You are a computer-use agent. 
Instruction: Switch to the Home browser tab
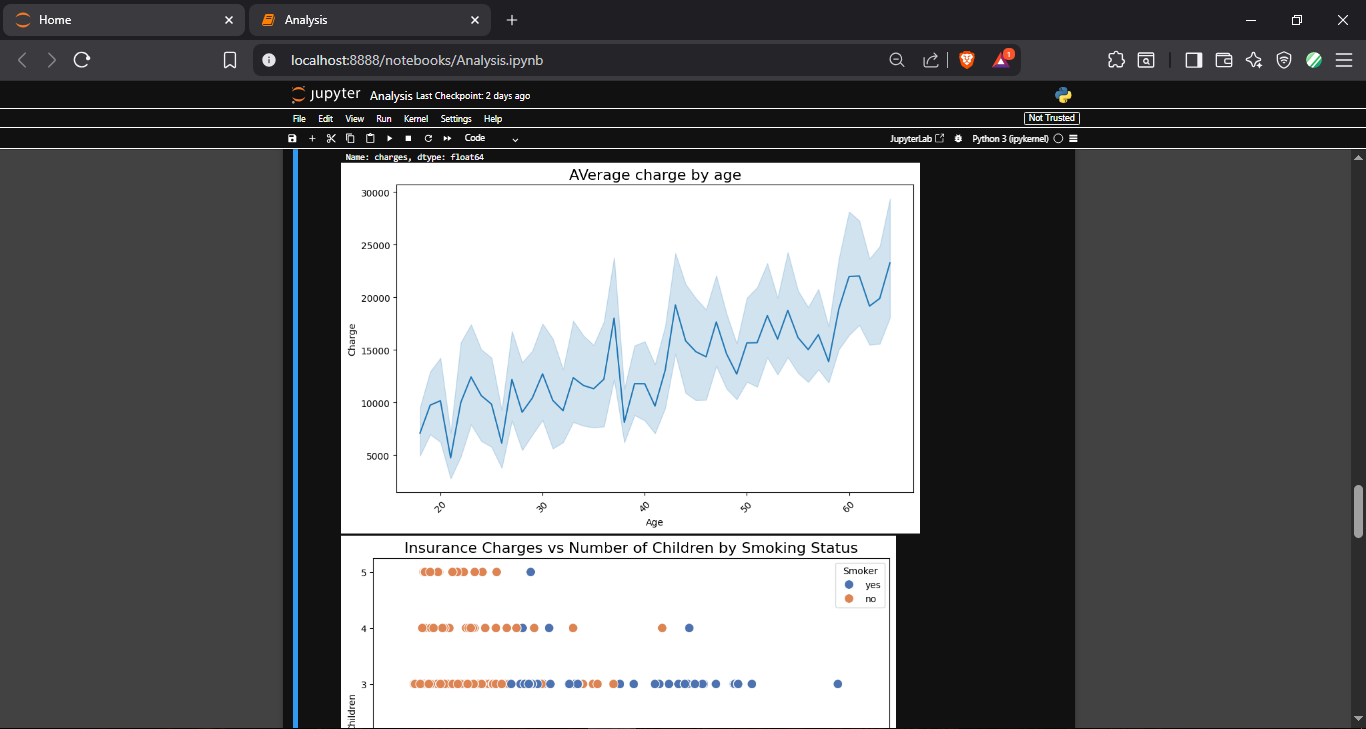point(123,20)
